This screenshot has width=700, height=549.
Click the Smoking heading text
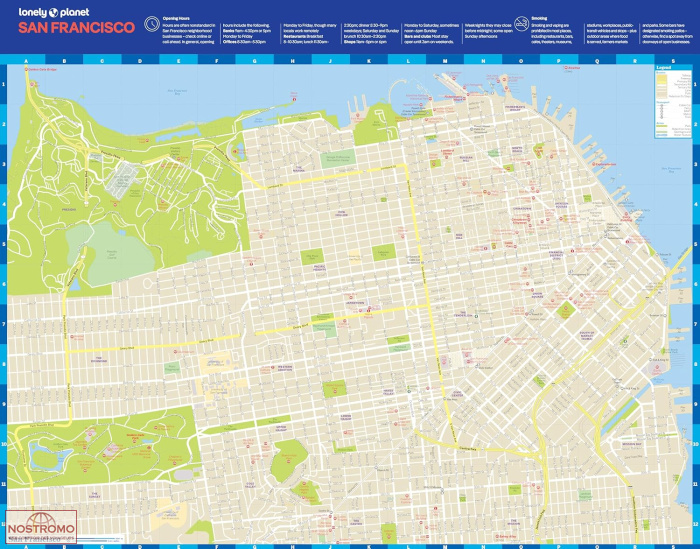pyautogui.click(x=539, y=18)
